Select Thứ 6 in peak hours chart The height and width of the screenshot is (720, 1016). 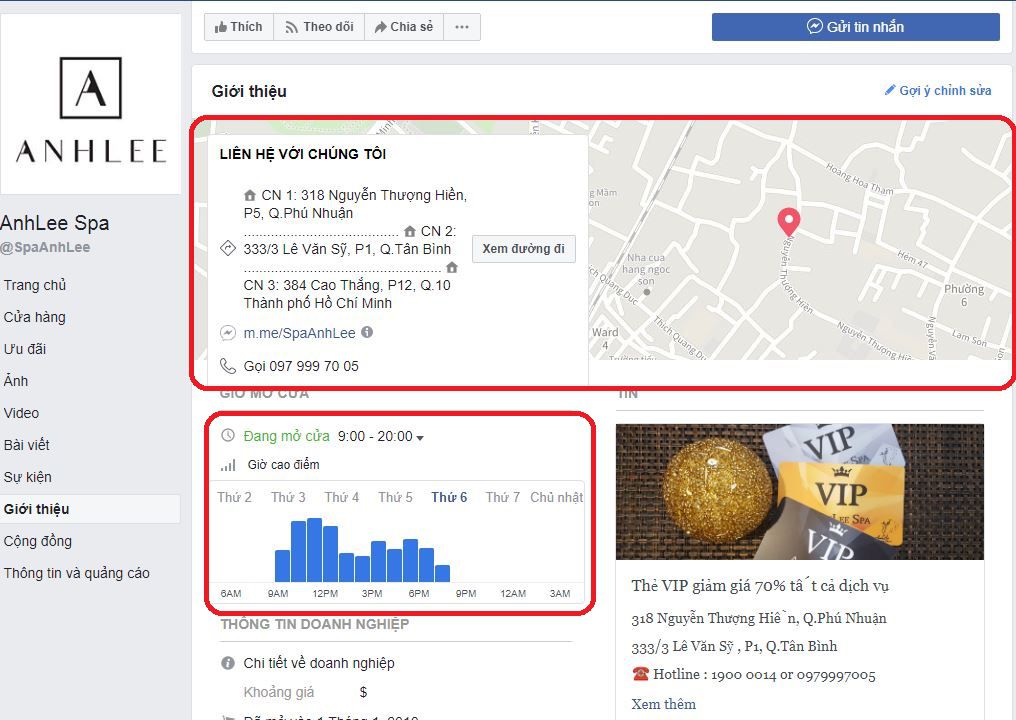(x=449, y=497)
